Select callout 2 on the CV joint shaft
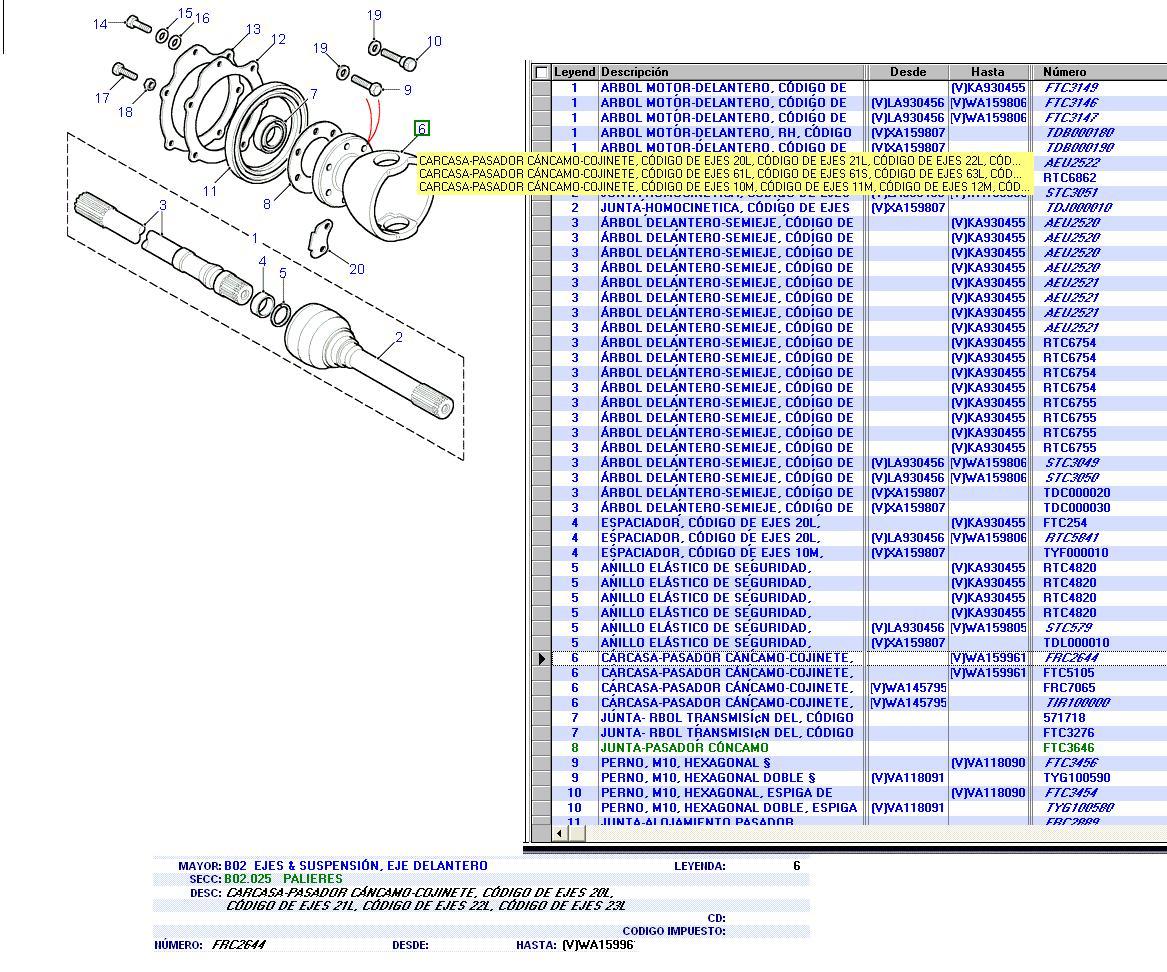 click(x=399, y=337)
